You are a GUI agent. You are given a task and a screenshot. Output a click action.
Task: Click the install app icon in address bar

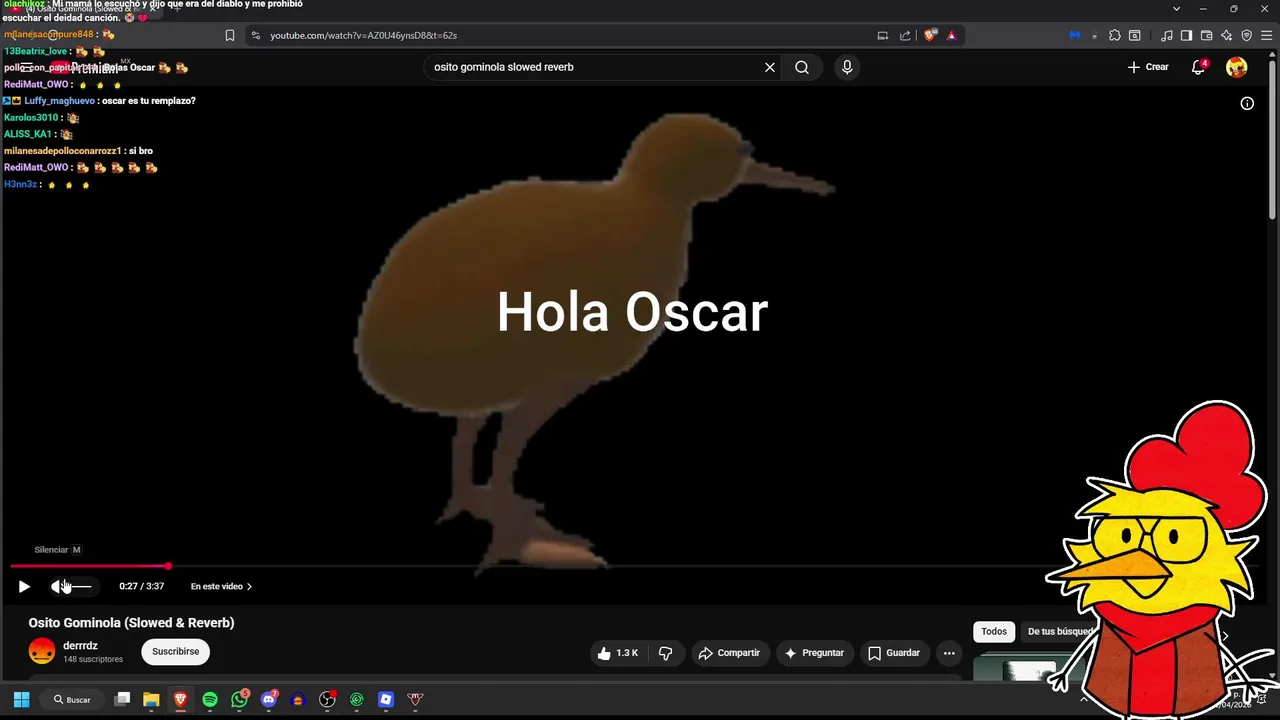coord(882,35)
